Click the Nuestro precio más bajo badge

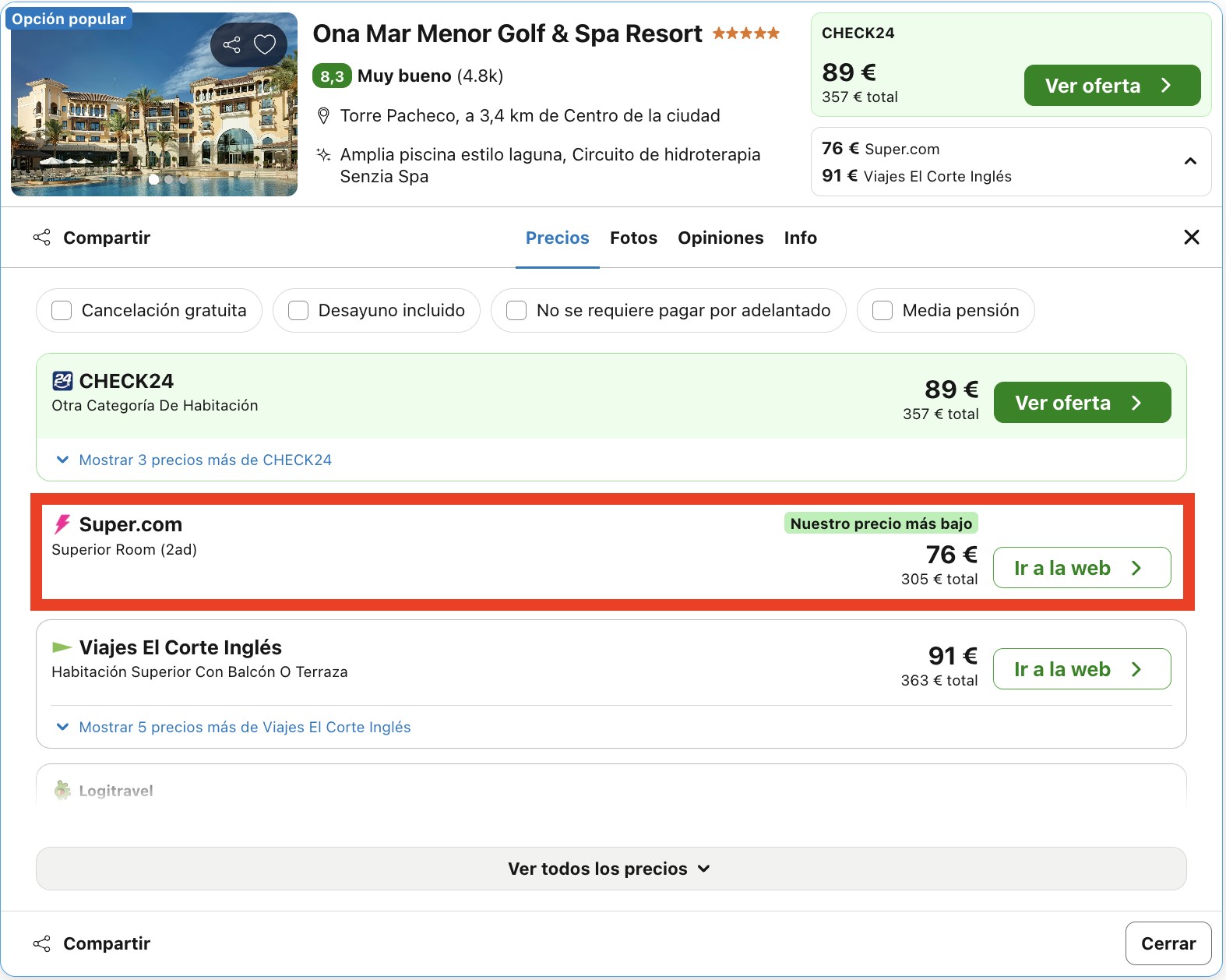[x=881, y=523]
